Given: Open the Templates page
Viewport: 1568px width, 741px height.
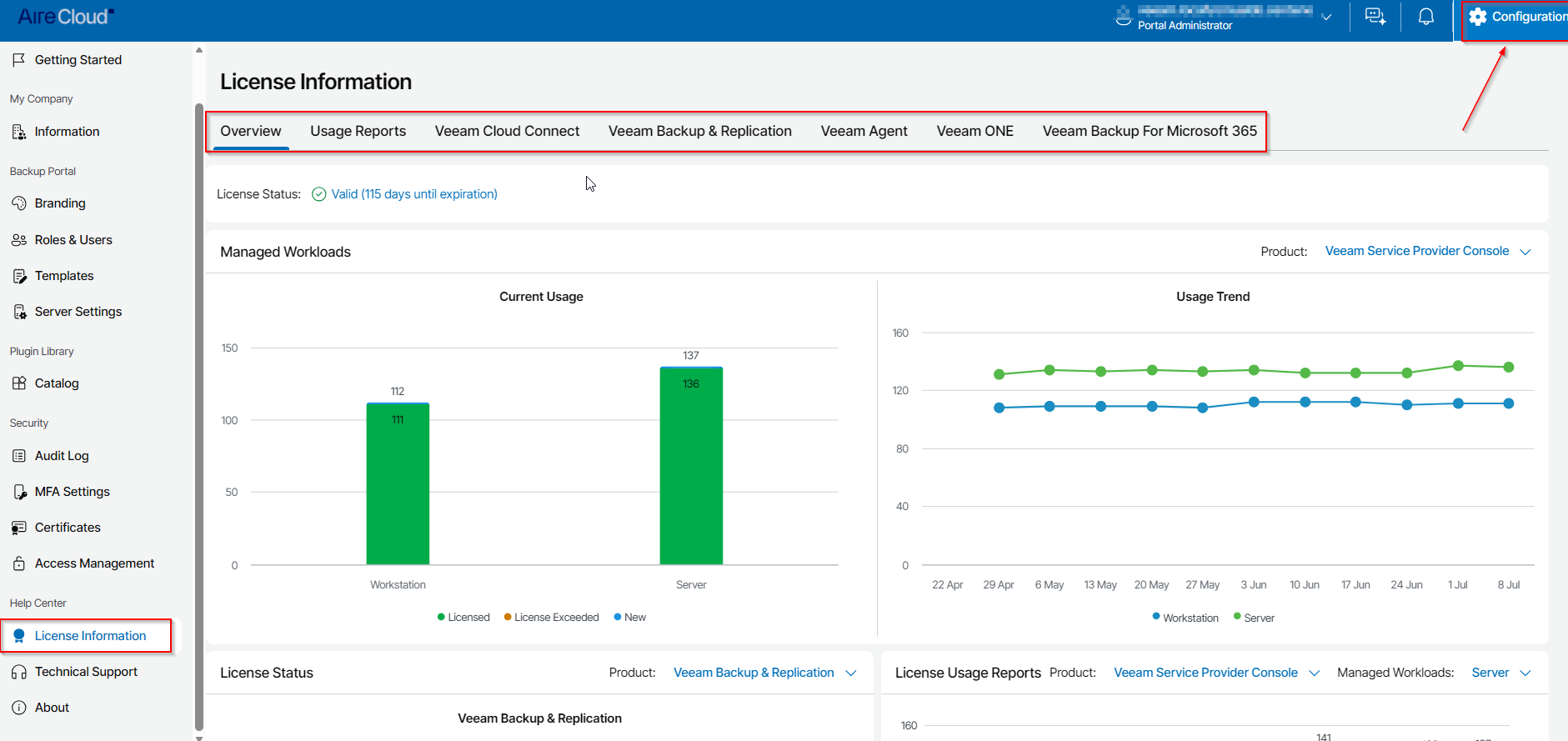Looking at the screenshot, I should click(x=64, y=276).
